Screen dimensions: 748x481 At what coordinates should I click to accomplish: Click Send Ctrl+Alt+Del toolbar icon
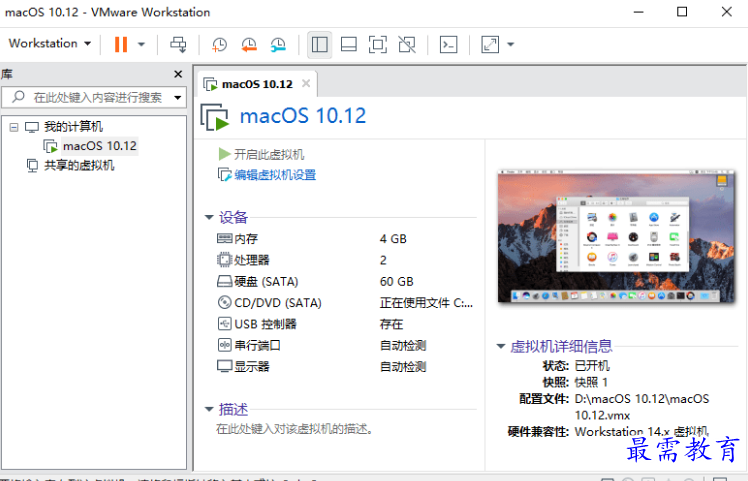178,44
